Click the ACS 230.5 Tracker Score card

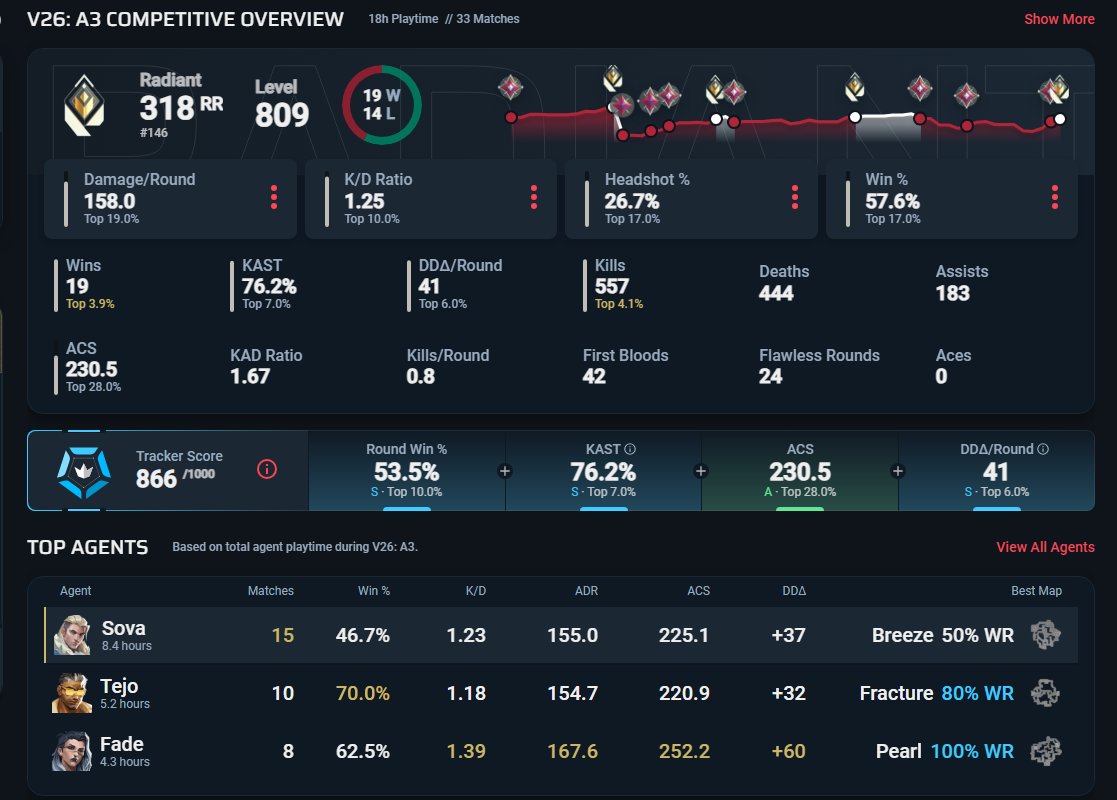pos(800,470)
